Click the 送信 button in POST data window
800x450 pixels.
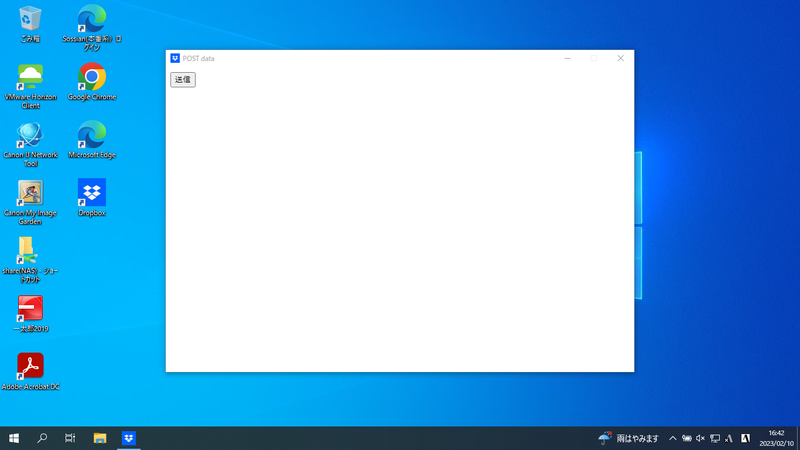click(182, 80)
